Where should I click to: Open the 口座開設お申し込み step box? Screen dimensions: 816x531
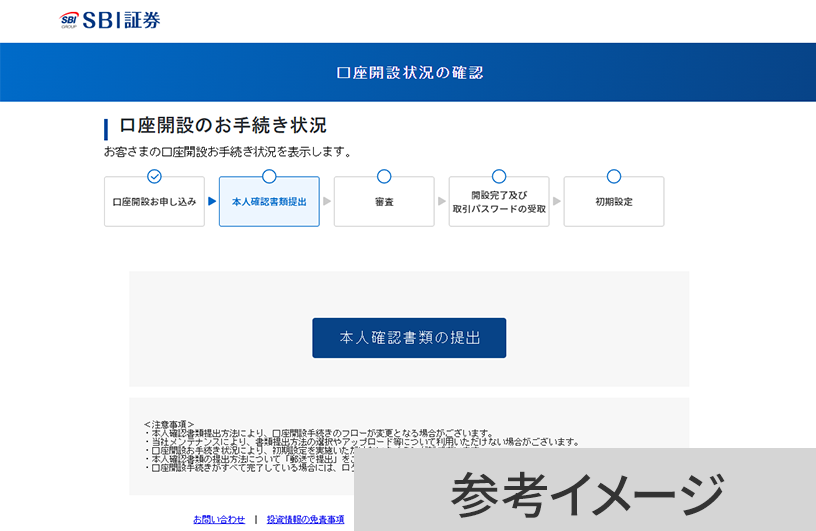tap(154, 202)
